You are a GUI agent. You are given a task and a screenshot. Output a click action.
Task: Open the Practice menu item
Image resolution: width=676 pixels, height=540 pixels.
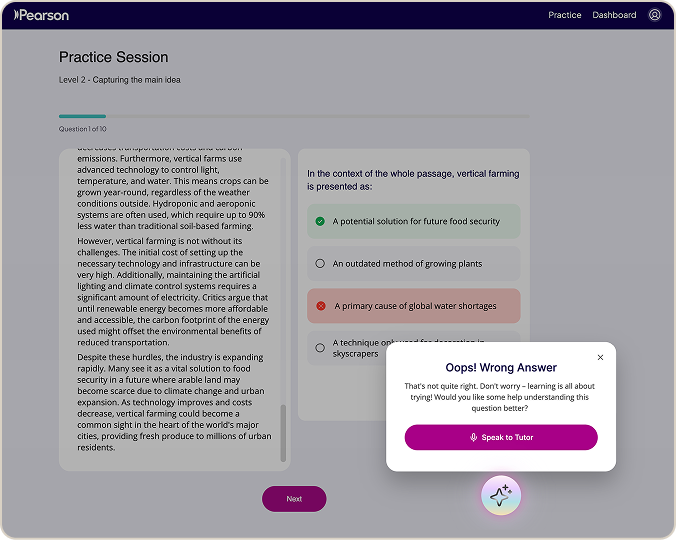(564, 15)
